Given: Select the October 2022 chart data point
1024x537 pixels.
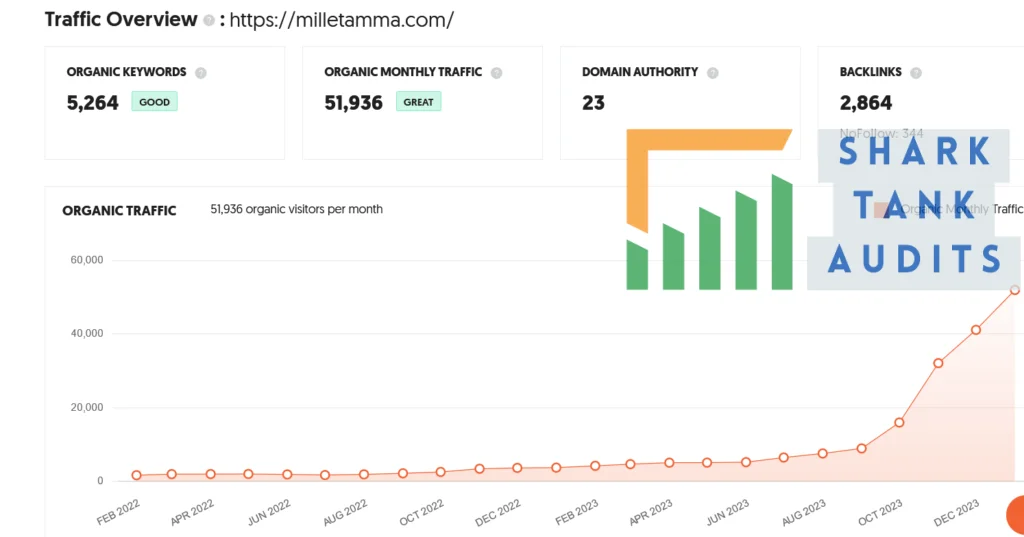Looking at the screenshot, I should tap(441, 472).
